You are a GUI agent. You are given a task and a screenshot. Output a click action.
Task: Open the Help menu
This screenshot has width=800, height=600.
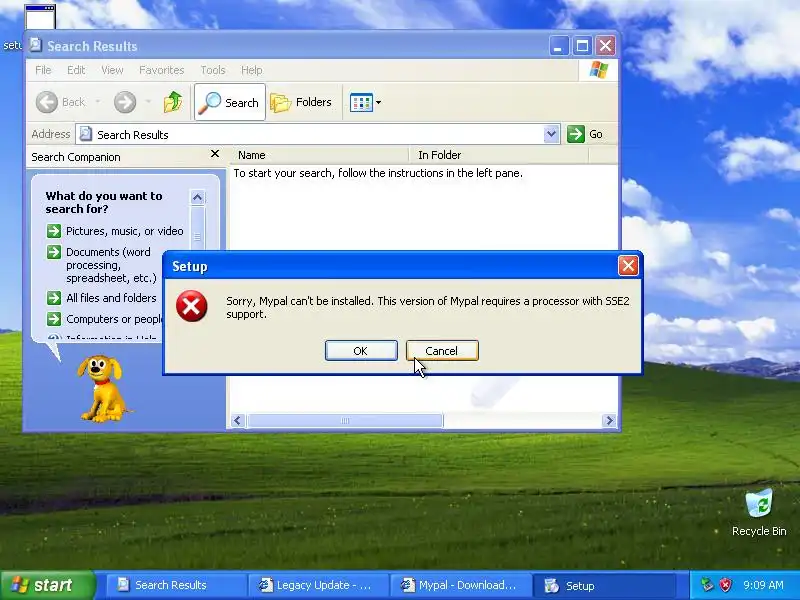click(x=252, y=70)
